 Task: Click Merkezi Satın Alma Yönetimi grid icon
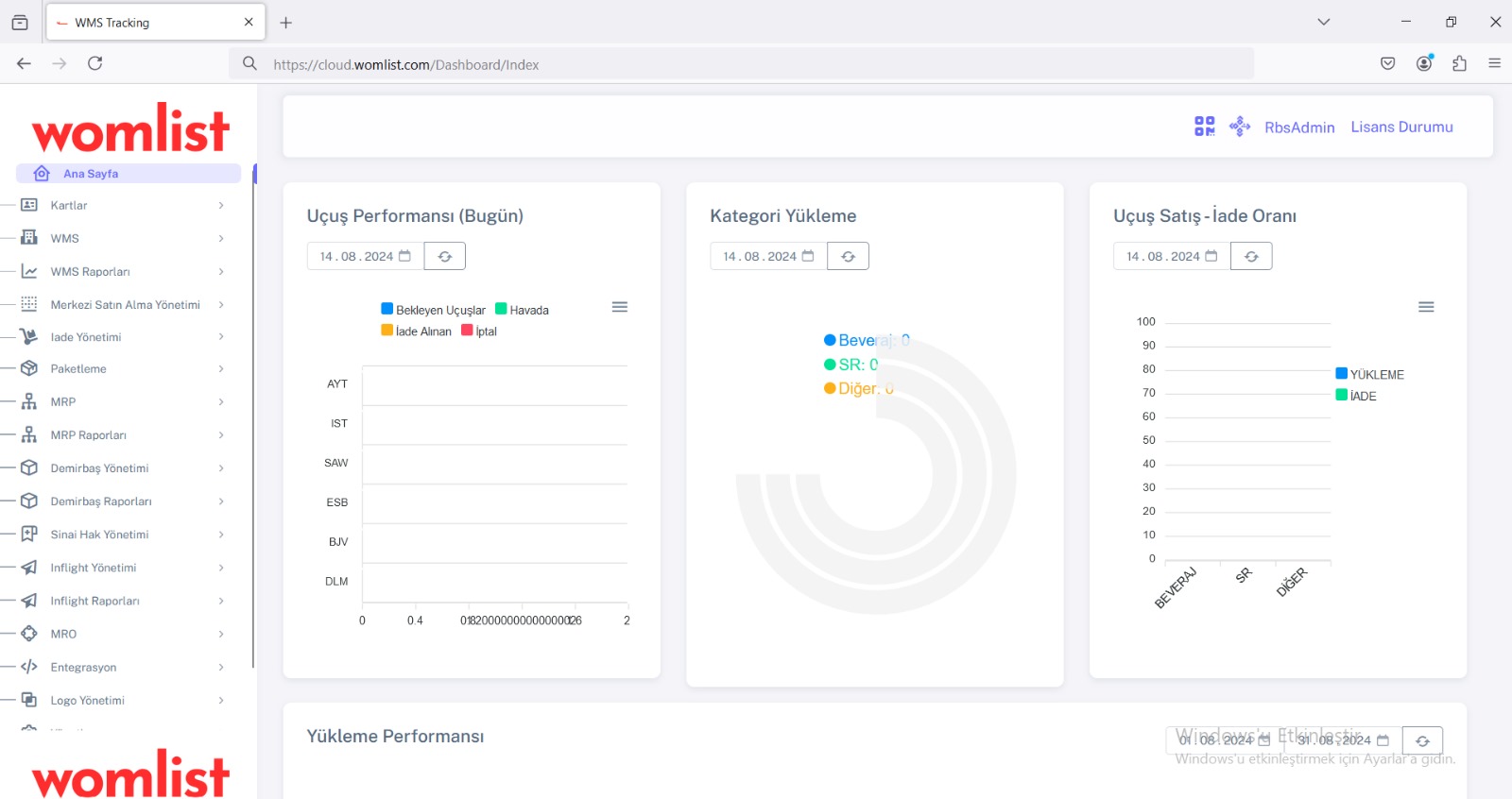click(29, 304)
